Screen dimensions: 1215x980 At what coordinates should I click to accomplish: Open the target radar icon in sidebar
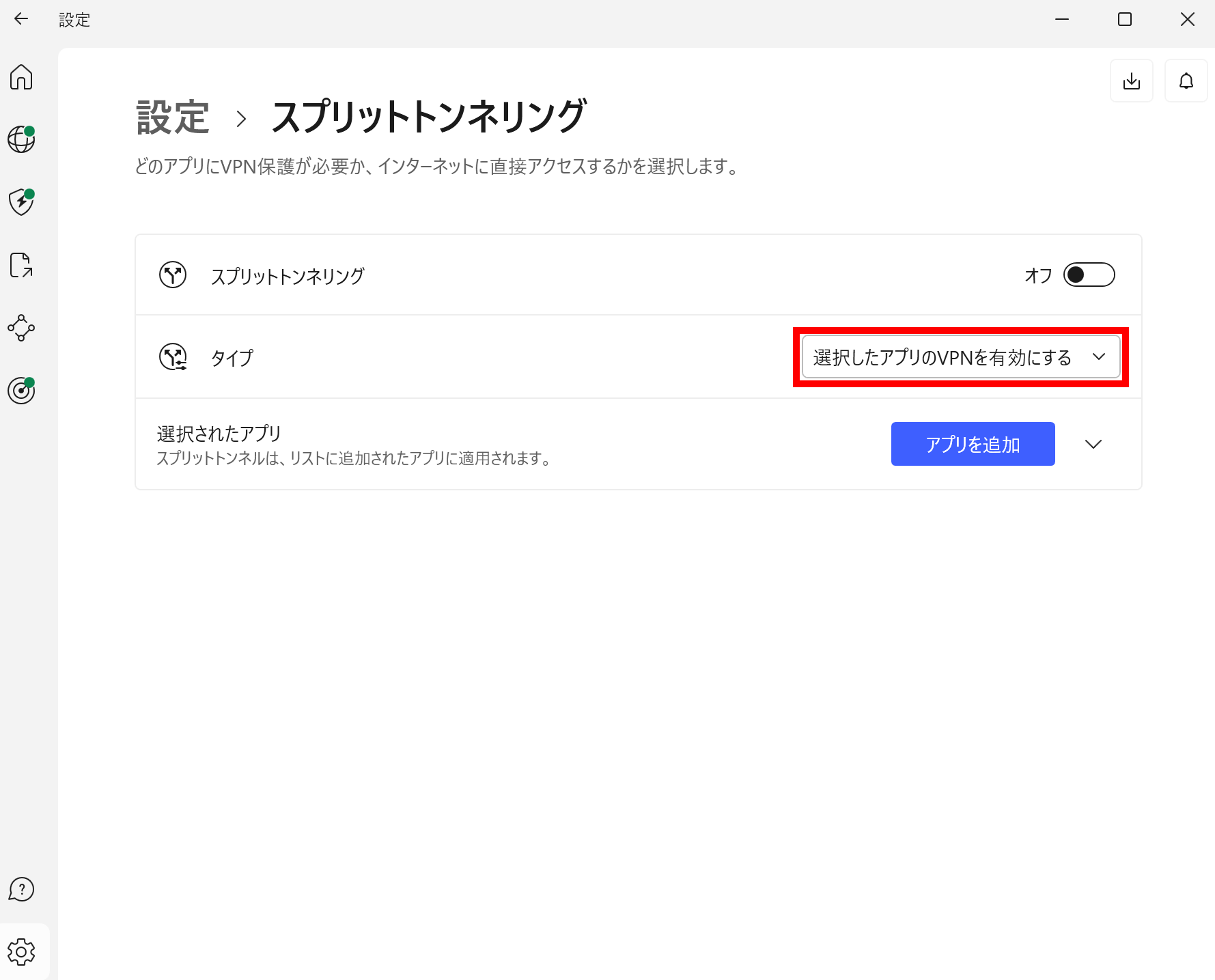coord(21,391)
